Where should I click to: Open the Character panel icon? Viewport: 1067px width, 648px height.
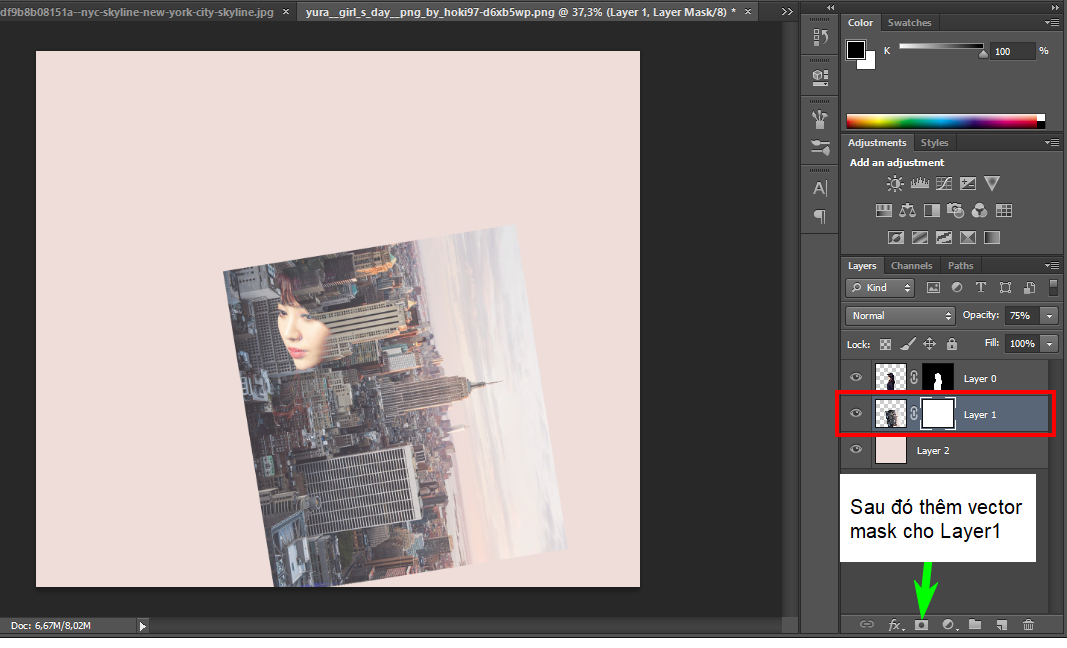[x=820, y=188]
